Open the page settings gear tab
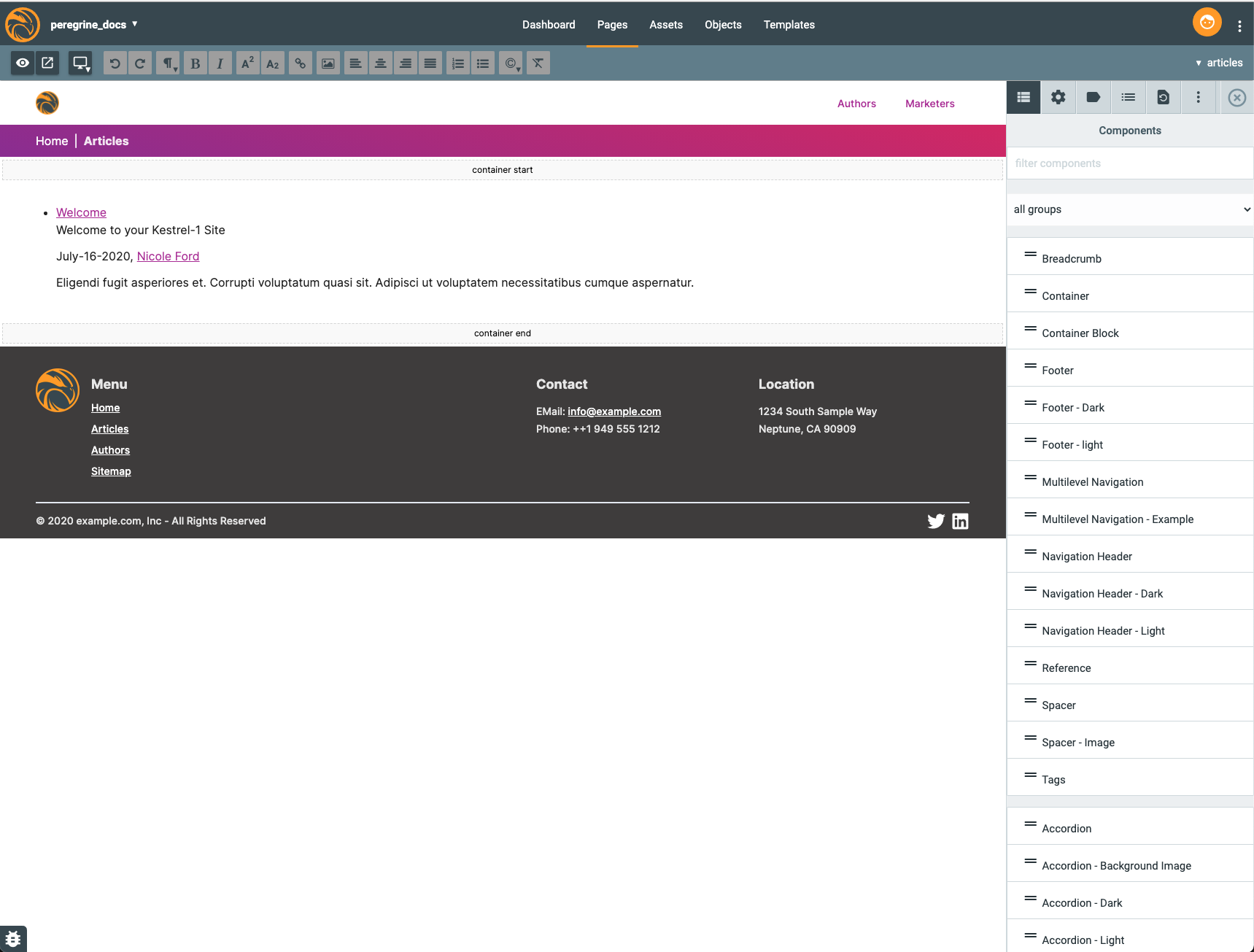Screen dimensions: 1254x952 click(x=1058, y=97)
